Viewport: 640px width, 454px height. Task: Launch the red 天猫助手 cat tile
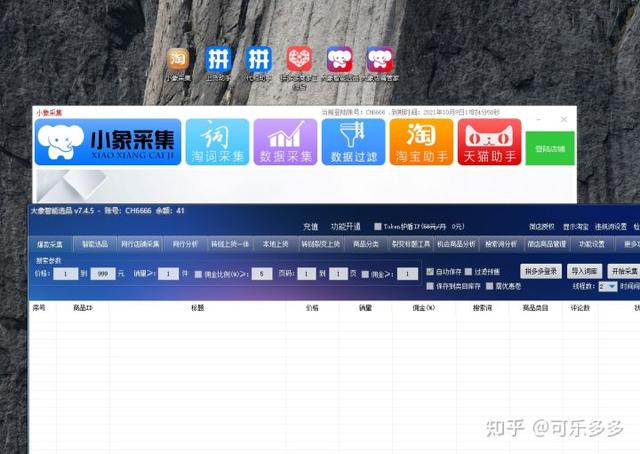coord(489,142)
